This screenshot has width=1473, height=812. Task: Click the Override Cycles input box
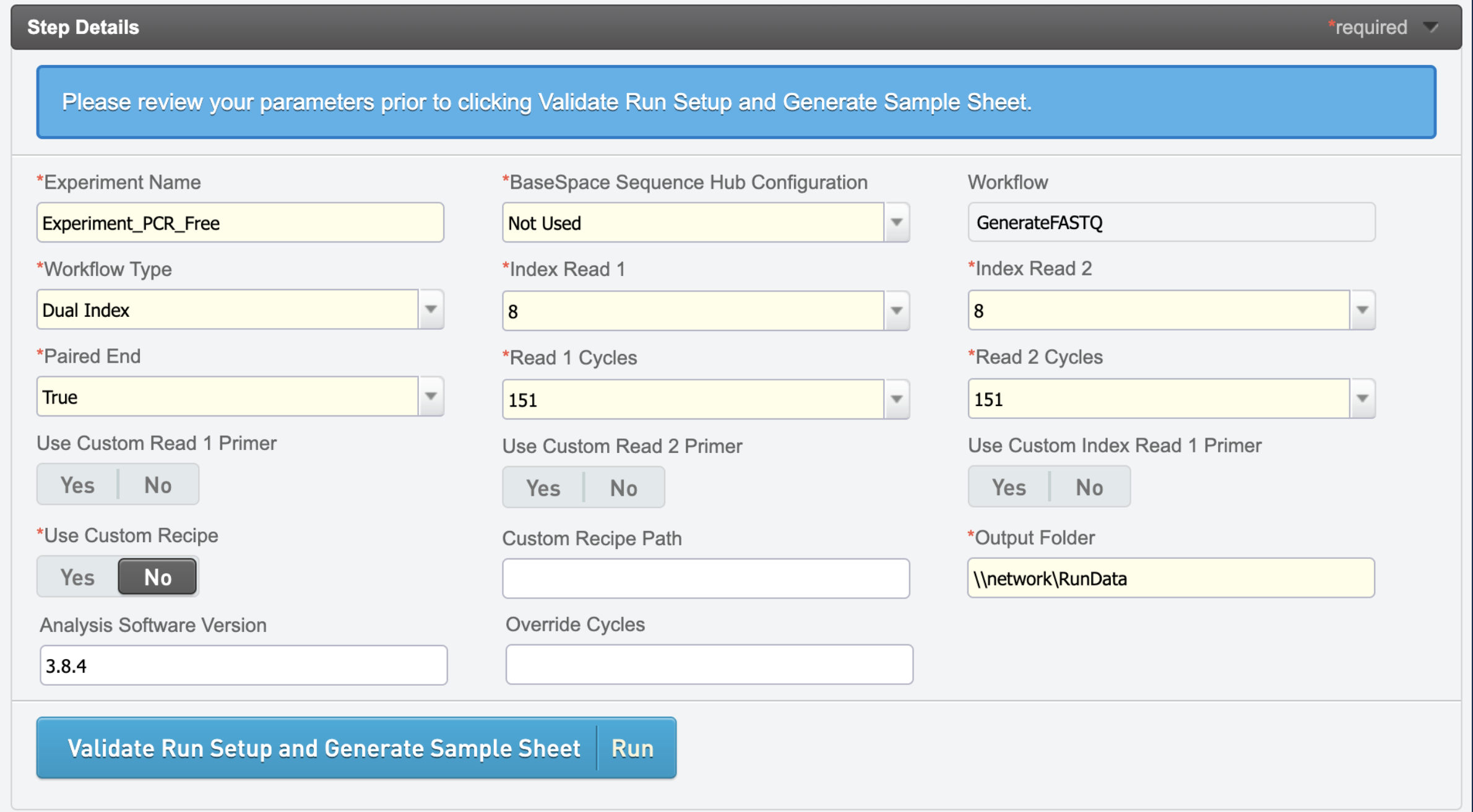709,665
